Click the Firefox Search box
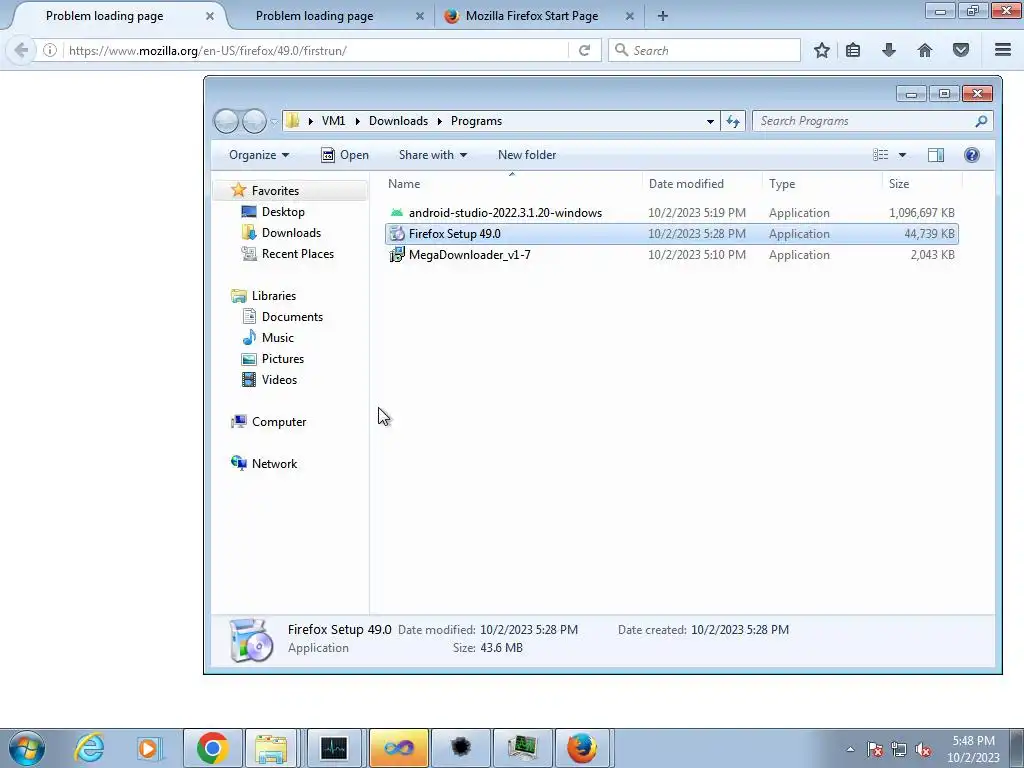 [705, 50]
